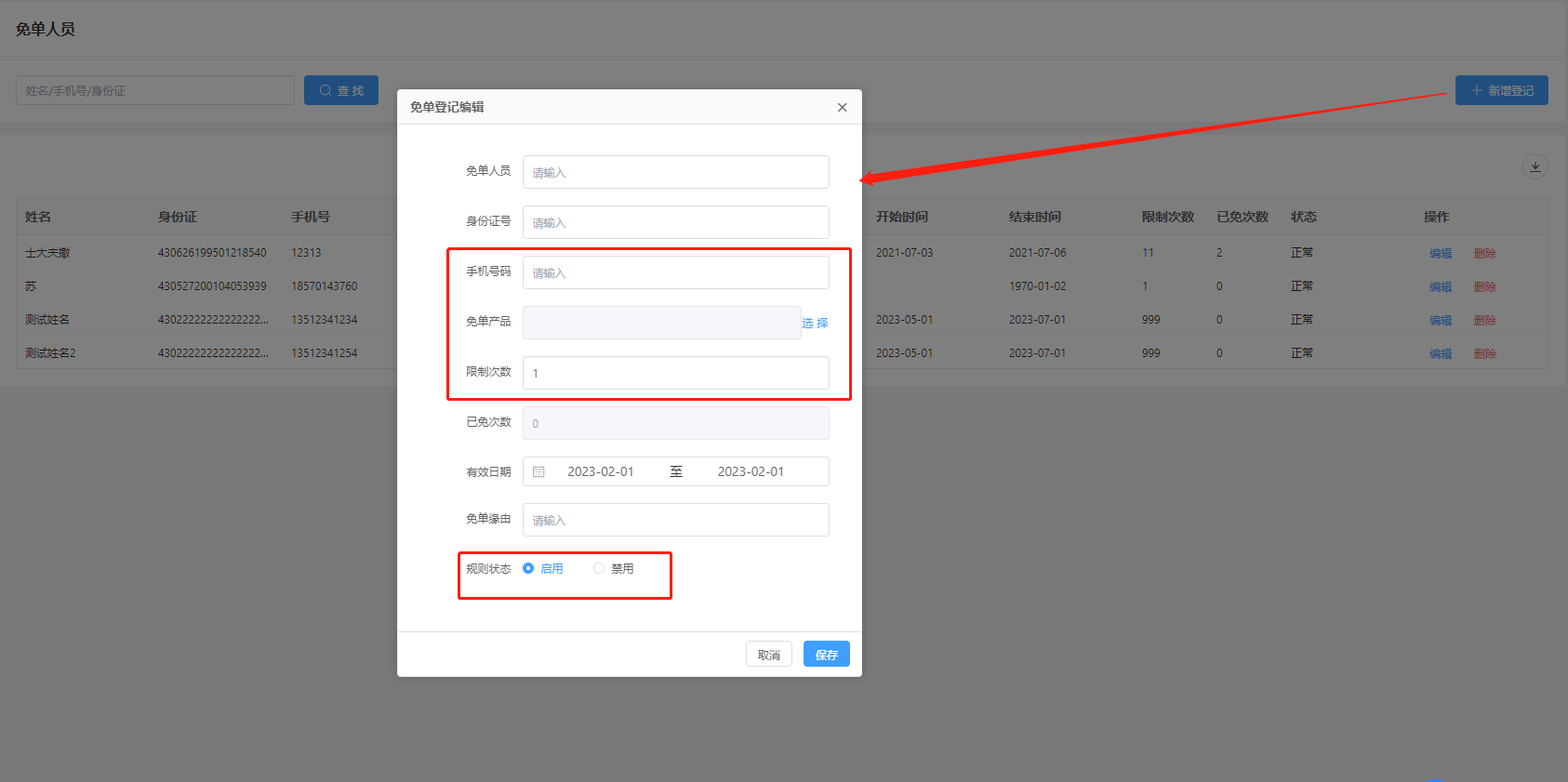Viewport: 1568px width, 782px height.
Task: Focus the 身份证号 input field
Action: pos(675,222)
